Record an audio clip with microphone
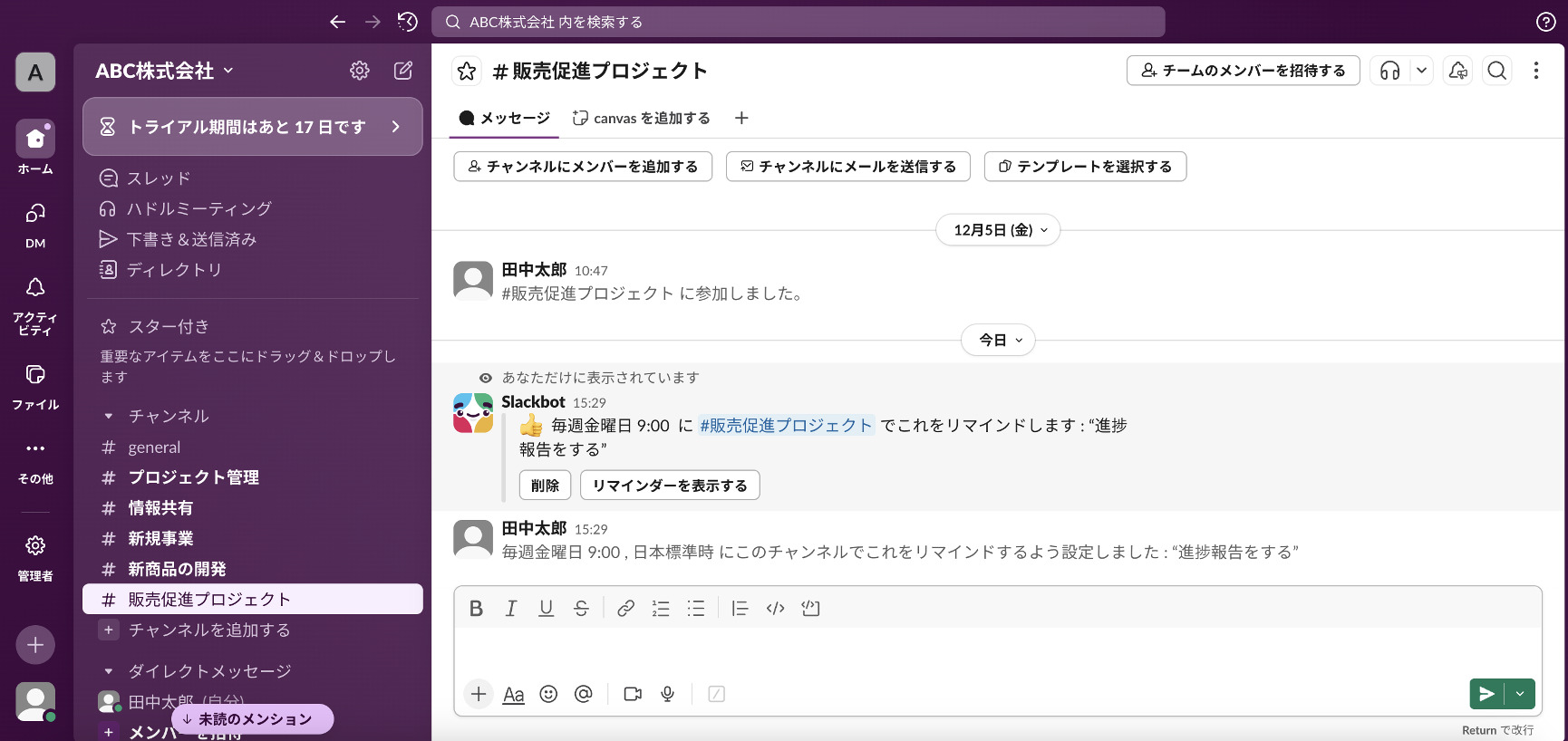Image resolution: width=1568 pixels, height=741 pixels. coord(668,694)
